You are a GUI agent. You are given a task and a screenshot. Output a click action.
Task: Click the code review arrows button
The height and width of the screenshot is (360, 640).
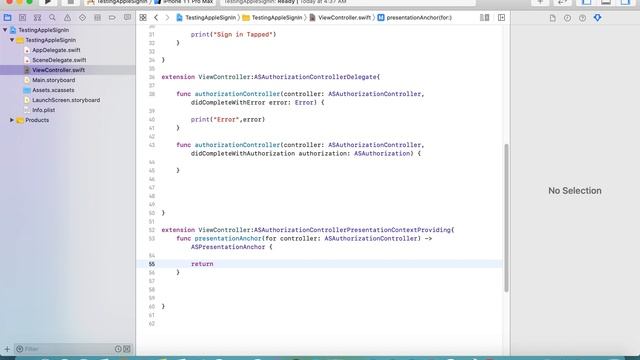point(562,2)
